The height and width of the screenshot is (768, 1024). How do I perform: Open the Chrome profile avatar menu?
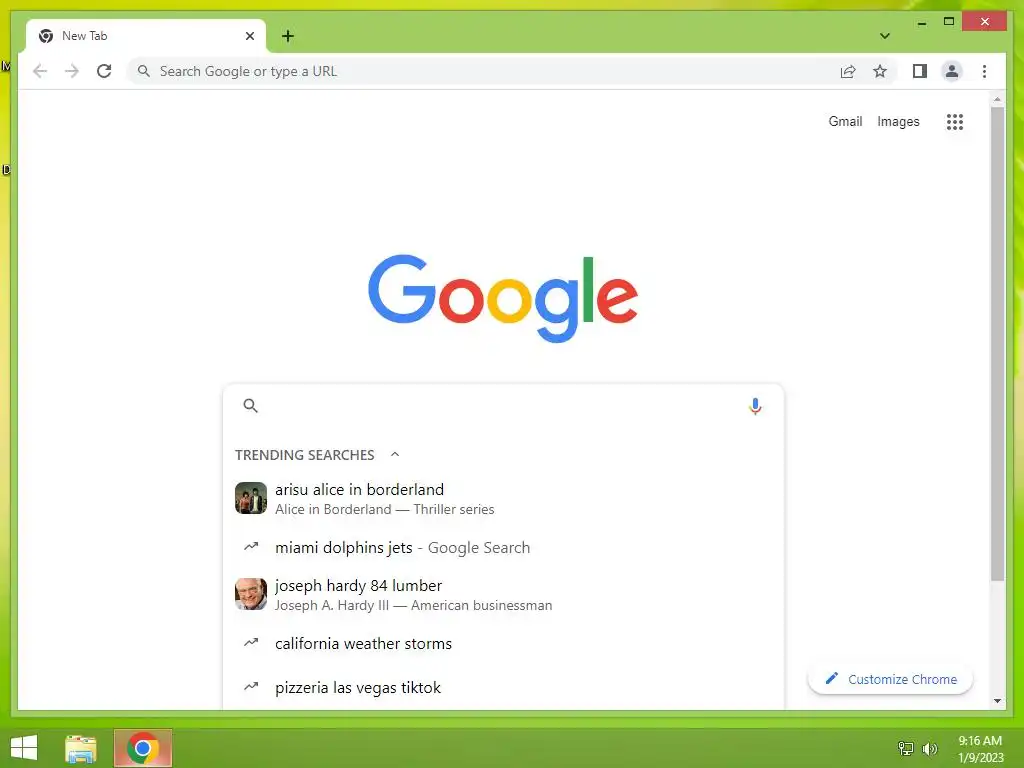(x=952, y=71)
